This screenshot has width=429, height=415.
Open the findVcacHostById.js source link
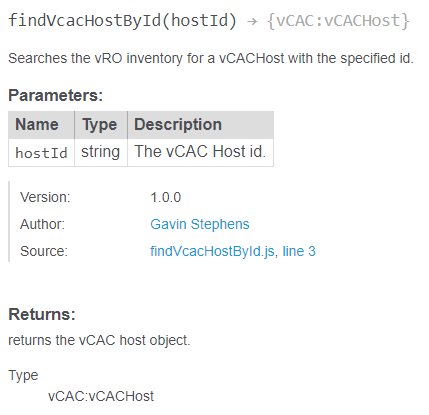click(x=212, y=251)
